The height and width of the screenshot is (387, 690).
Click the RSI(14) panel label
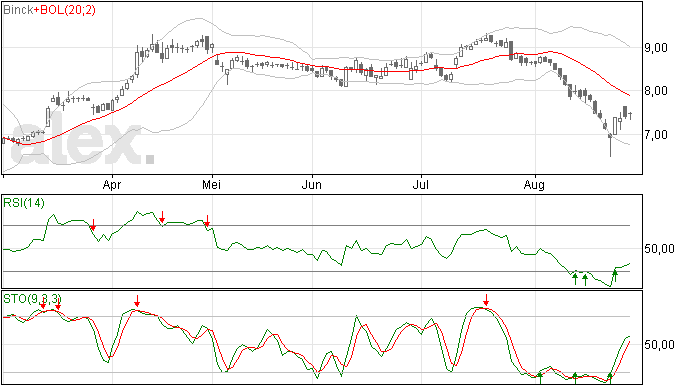point(24,203)
